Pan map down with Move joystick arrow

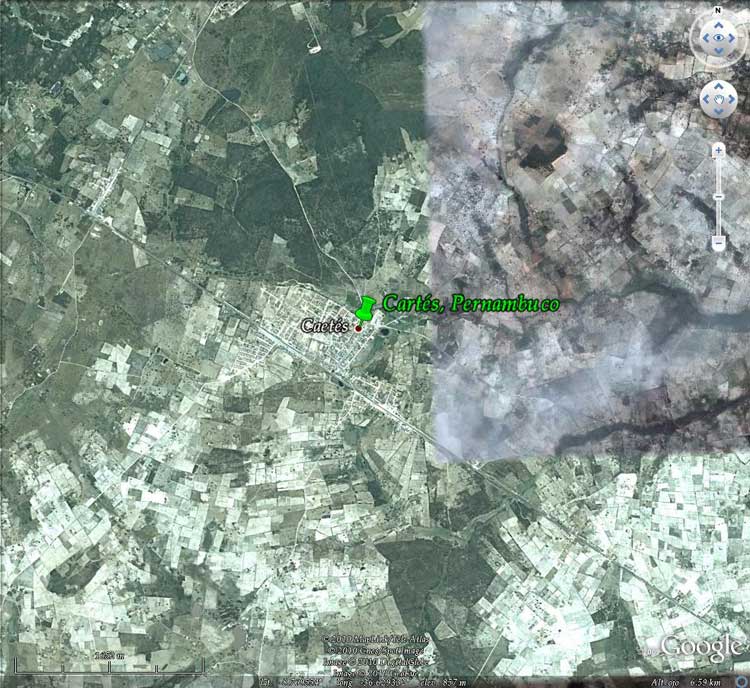(x=718, y=112)
